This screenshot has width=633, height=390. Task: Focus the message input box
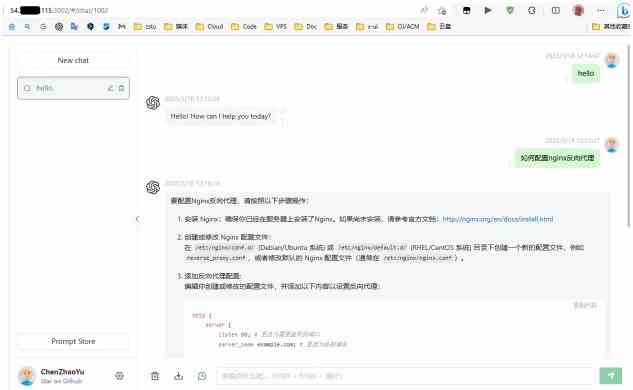pos(406,376)
